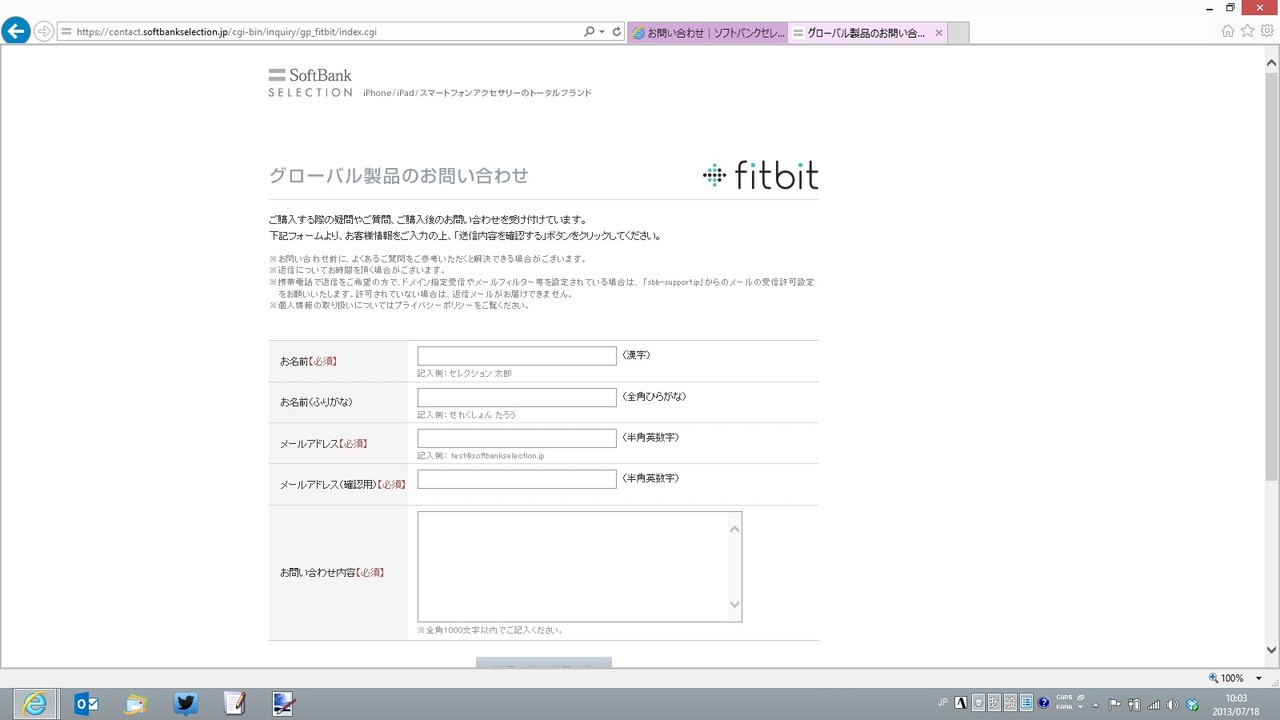Click the Dropbox tray icon

(1192, 704)
